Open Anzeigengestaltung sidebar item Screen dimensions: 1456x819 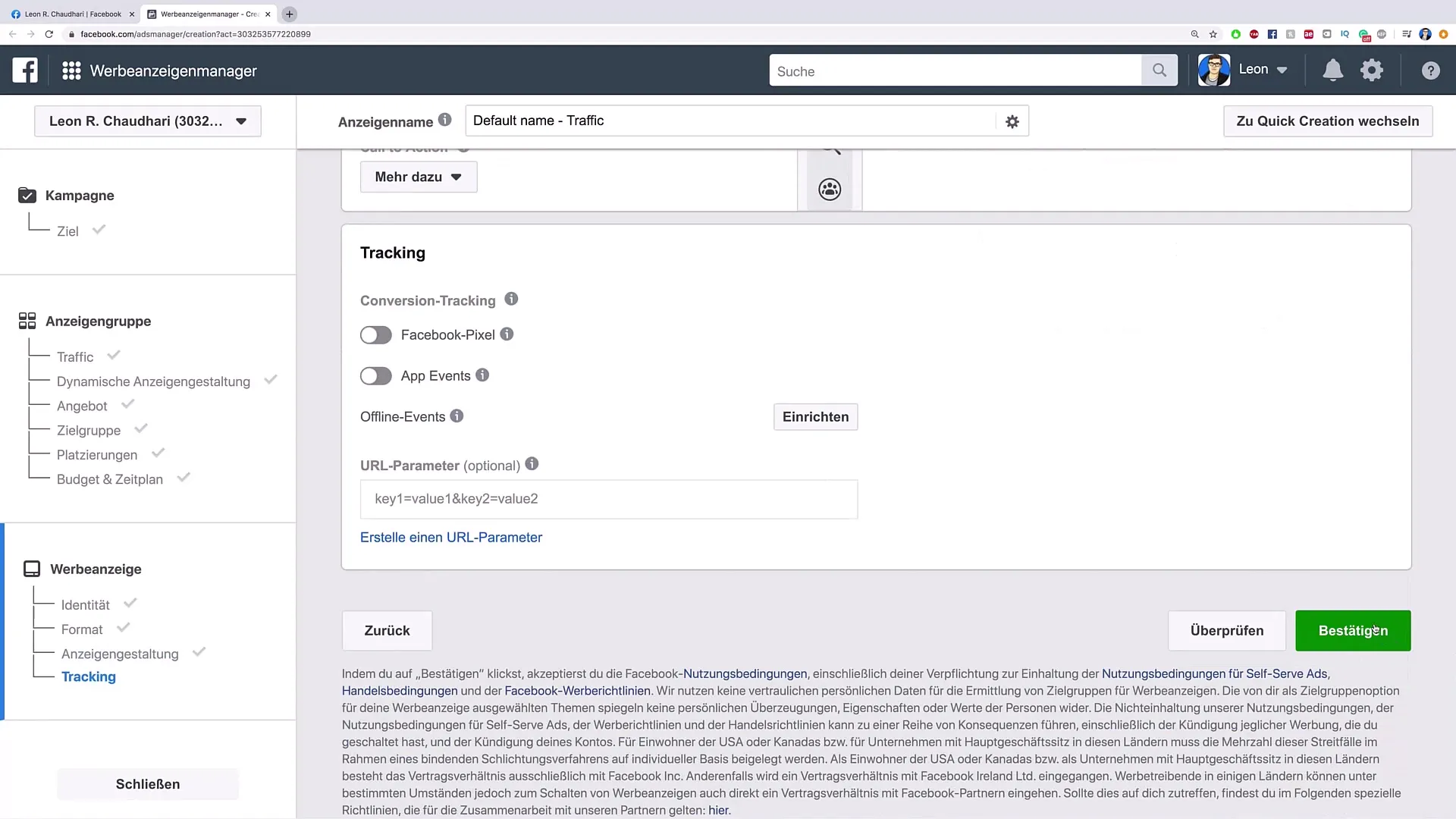tap(120, 654)
